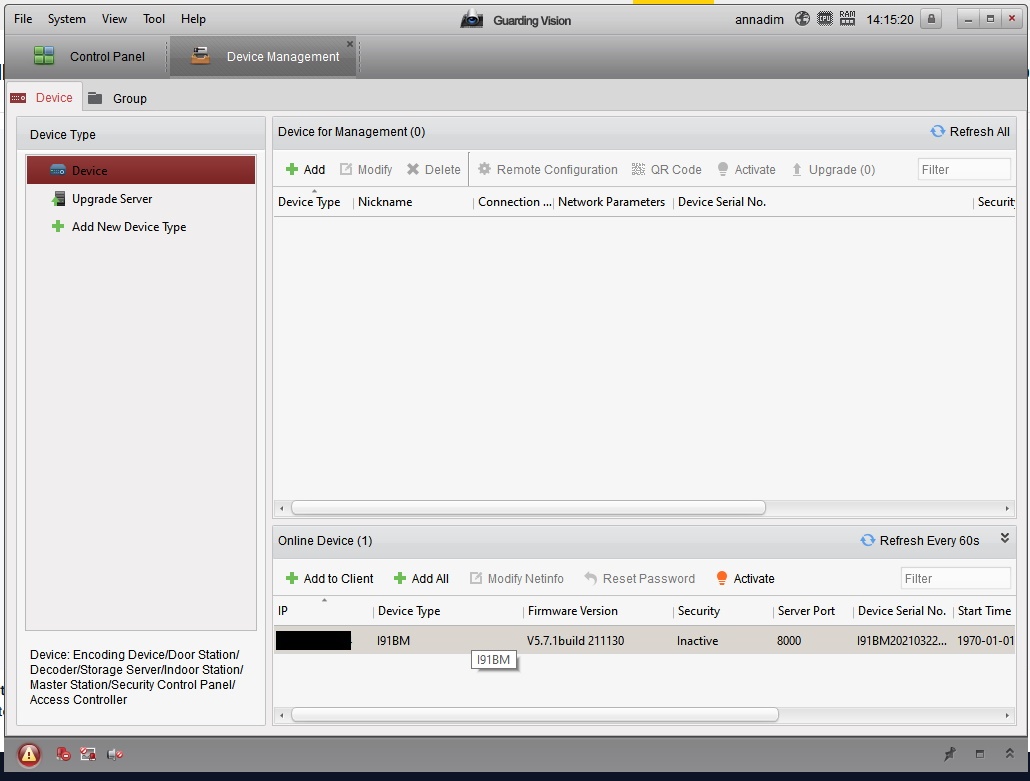Viewport: 1030px width, 781px height.
Task: Click the Delete device button
Action: pos(434,169)
